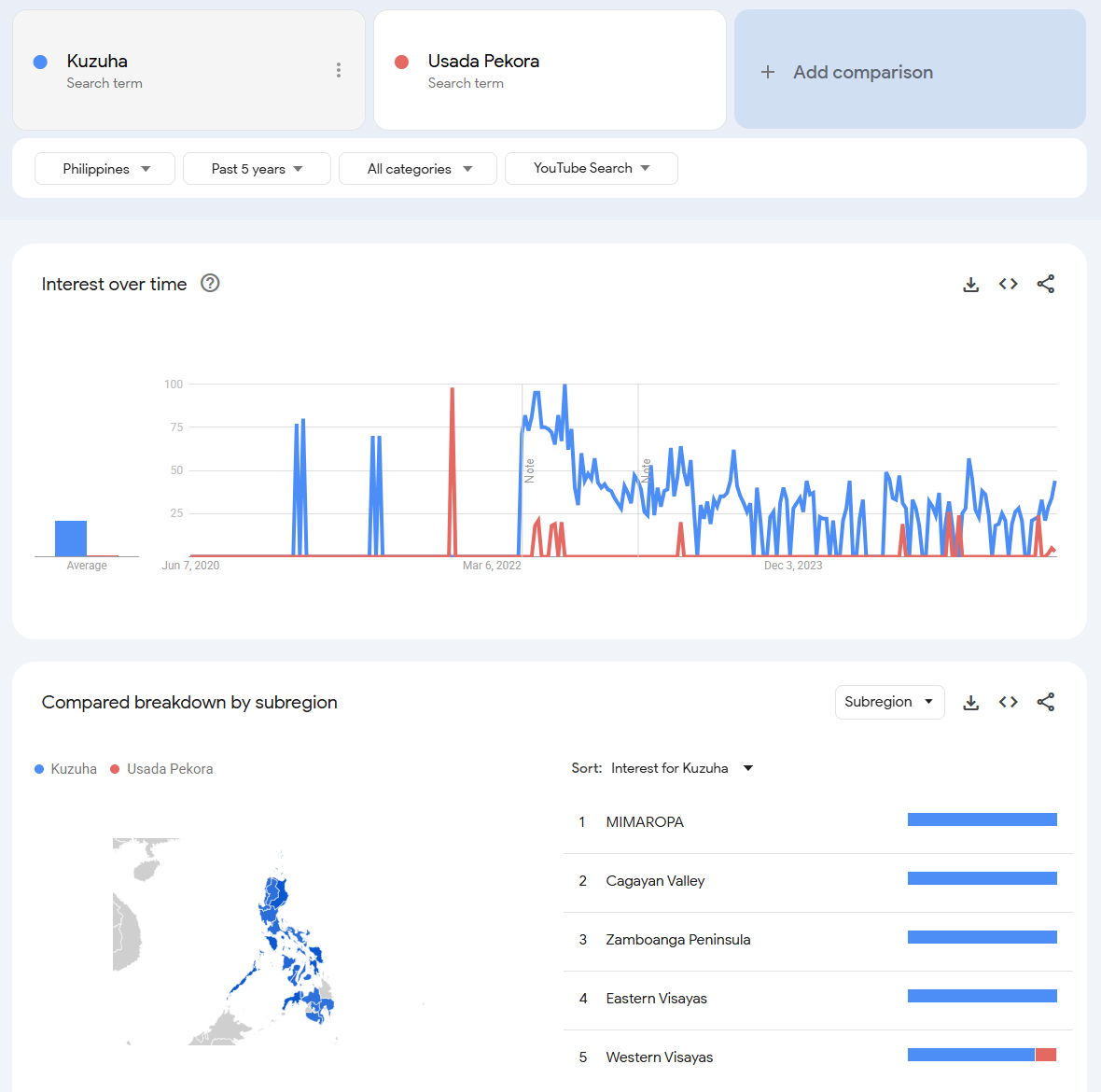Click Add comparison button

point(910,72)
